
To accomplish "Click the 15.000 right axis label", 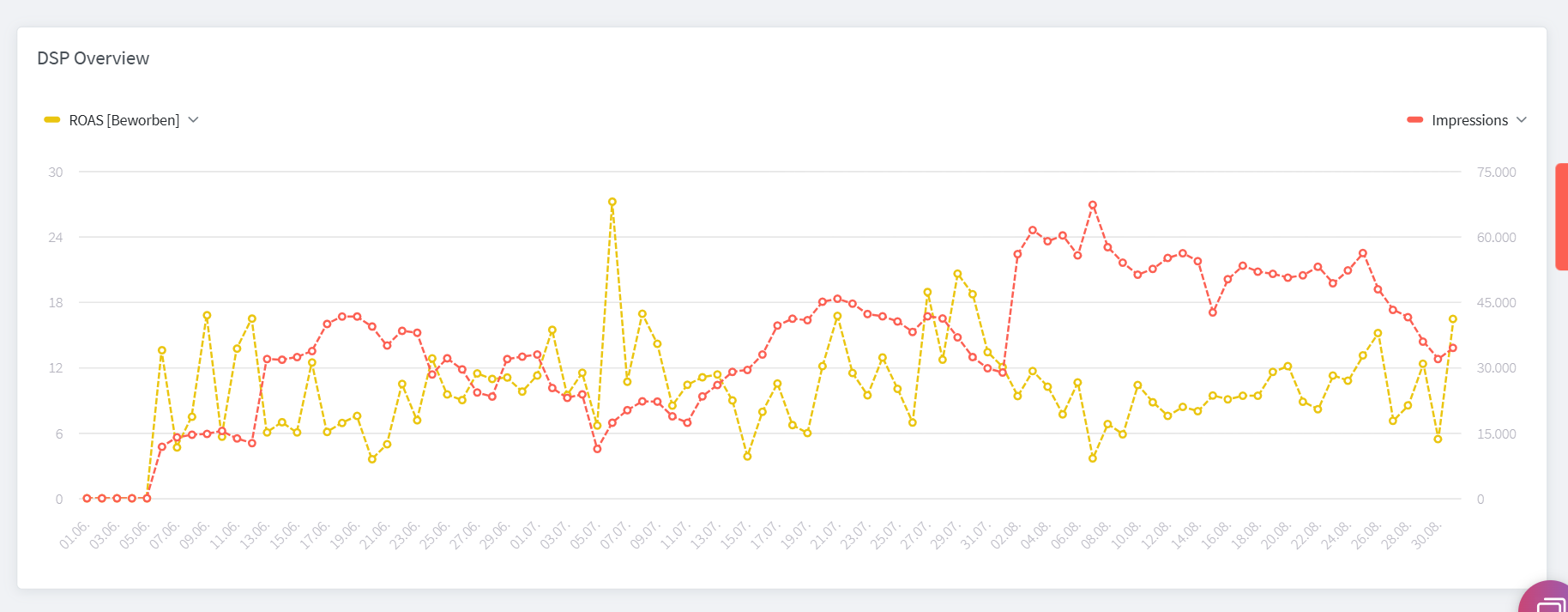I will (1496, 434).
